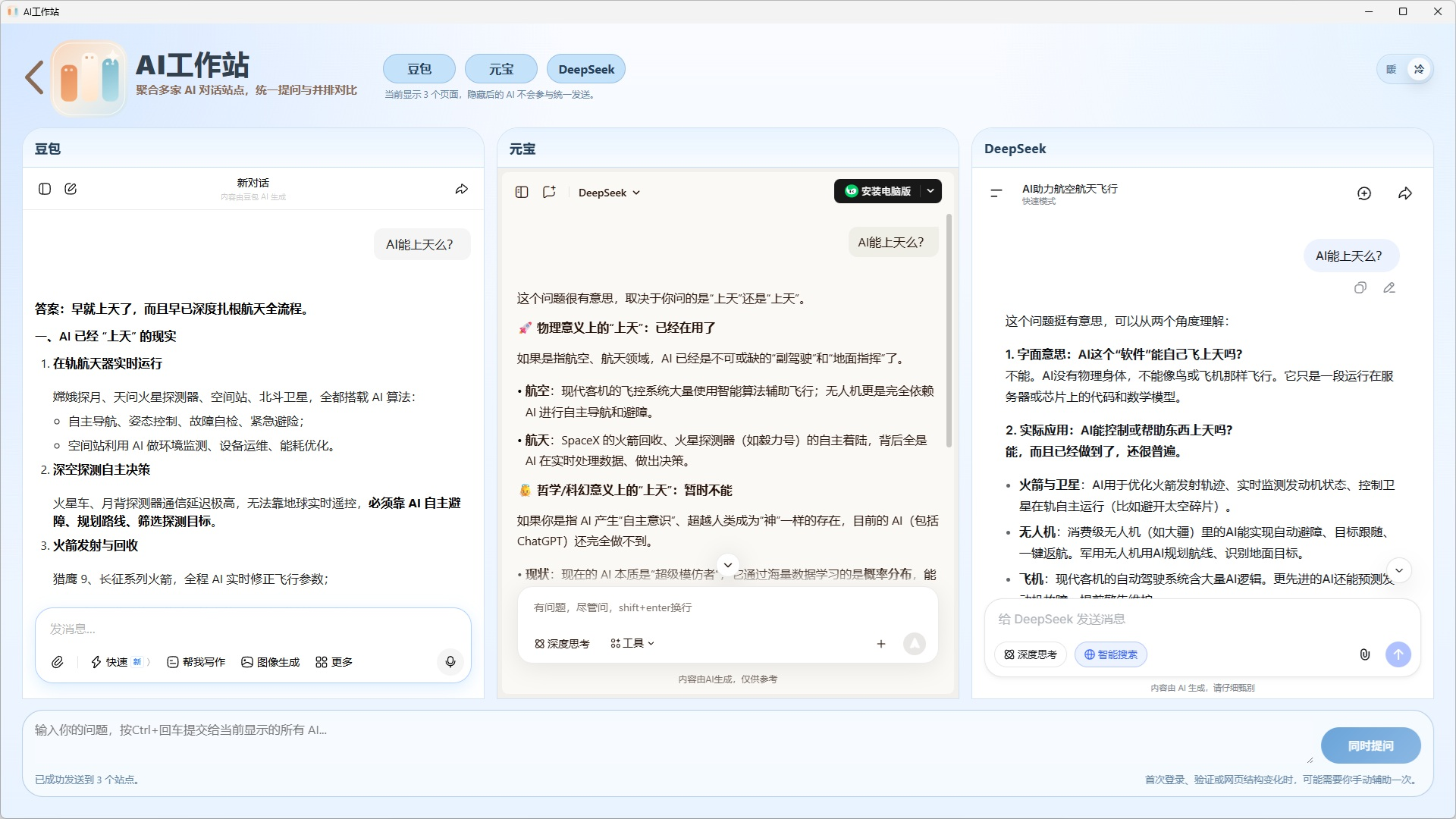Click Doubao's AI能上天么? message bubble
The image size is (1456, 819).
click(x=422, y=244)
